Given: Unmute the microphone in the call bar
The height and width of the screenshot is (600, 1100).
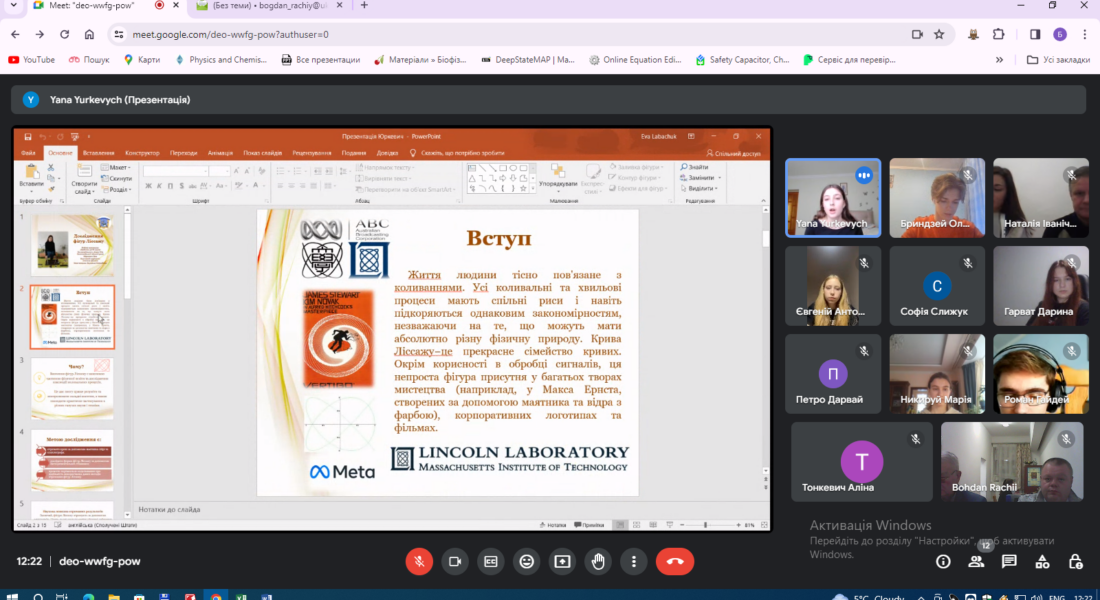Looking at the screenshot, I should point(419,561).
